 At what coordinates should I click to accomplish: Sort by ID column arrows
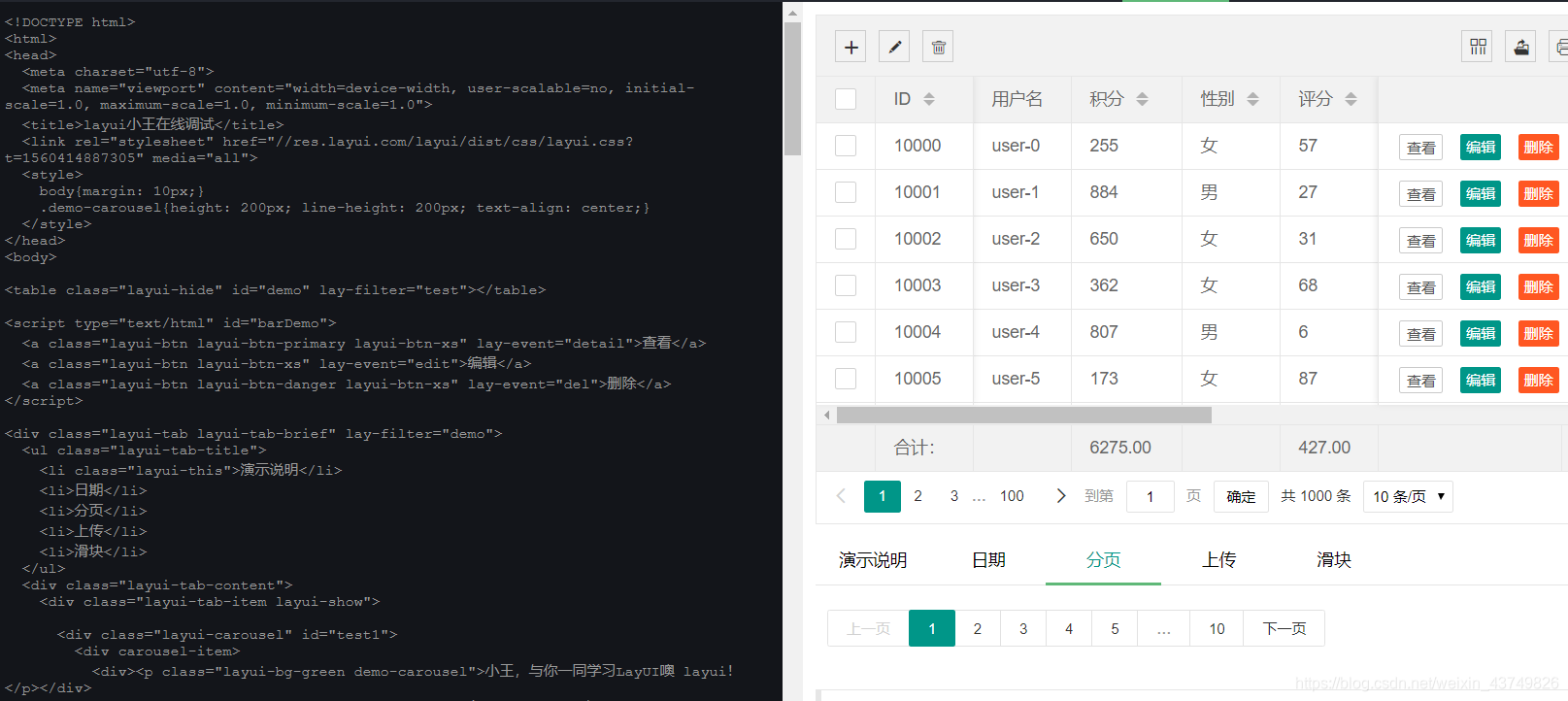tap(929, 99)
